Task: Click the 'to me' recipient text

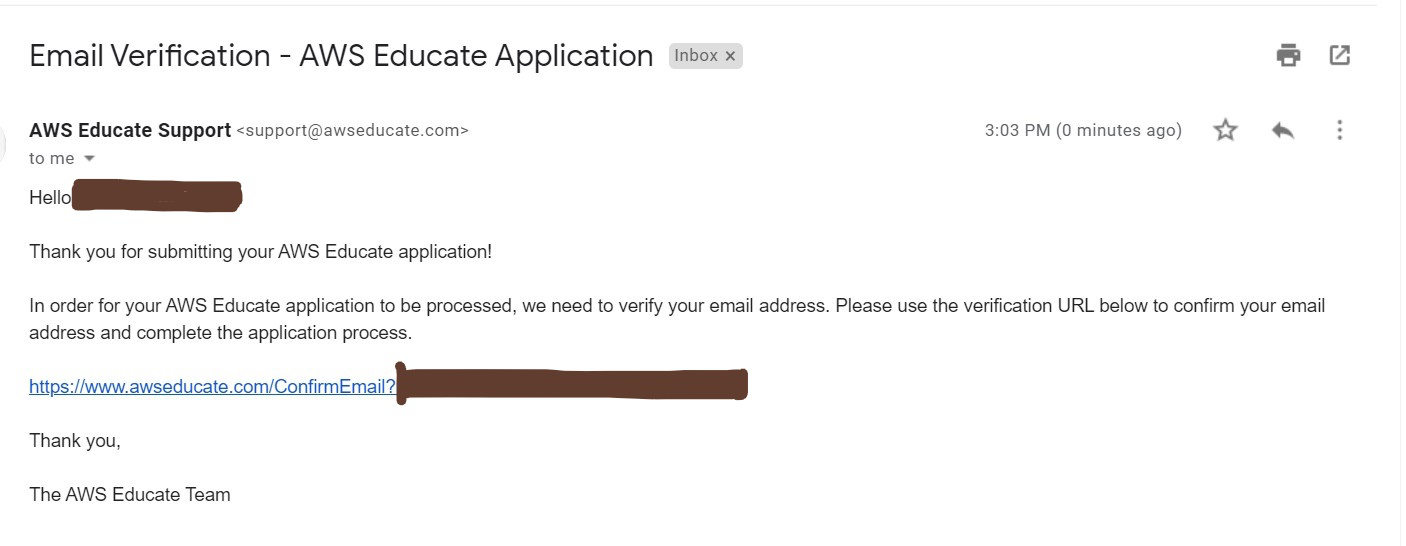Action: (52, 159)
